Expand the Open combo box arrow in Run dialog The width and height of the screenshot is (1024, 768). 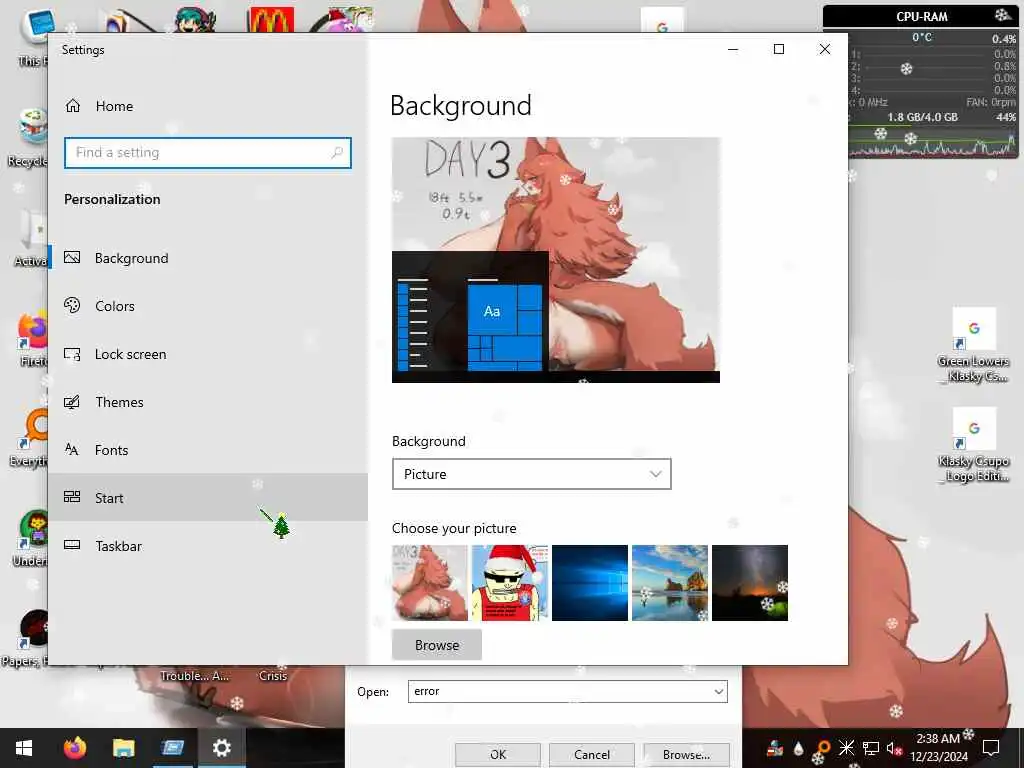718,691
